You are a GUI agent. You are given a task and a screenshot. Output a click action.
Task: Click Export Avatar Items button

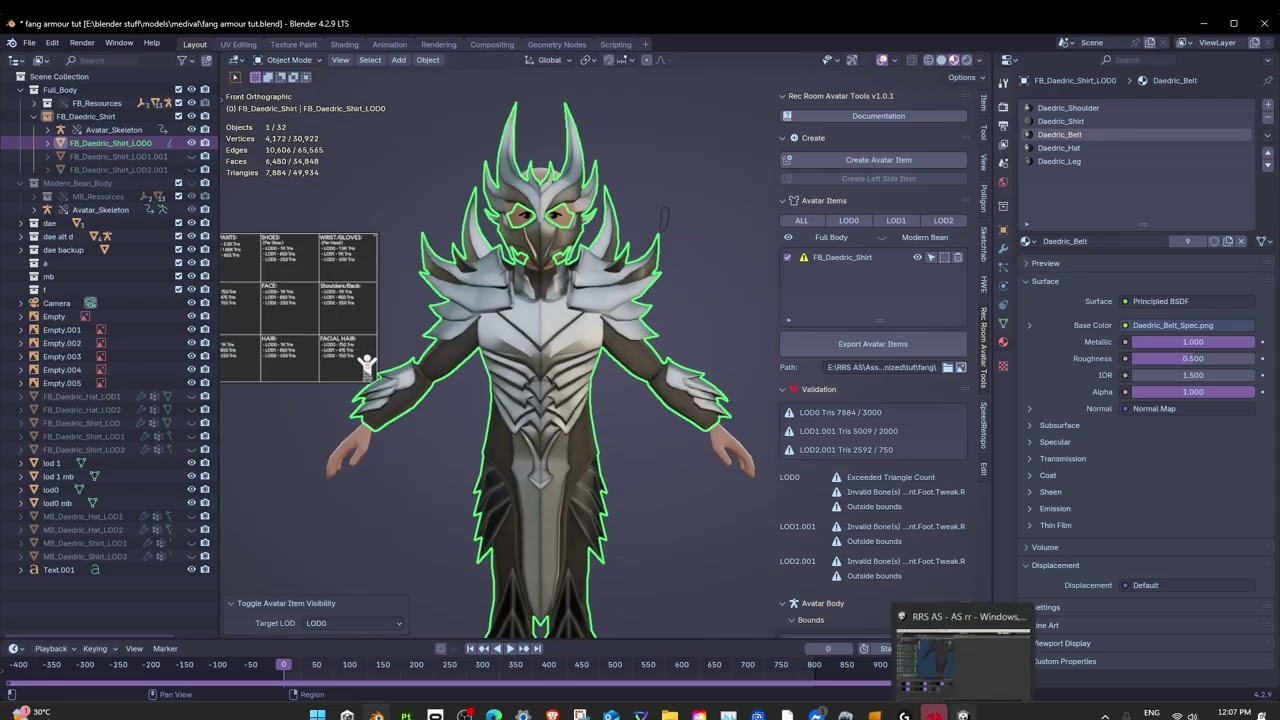[874, 344]
